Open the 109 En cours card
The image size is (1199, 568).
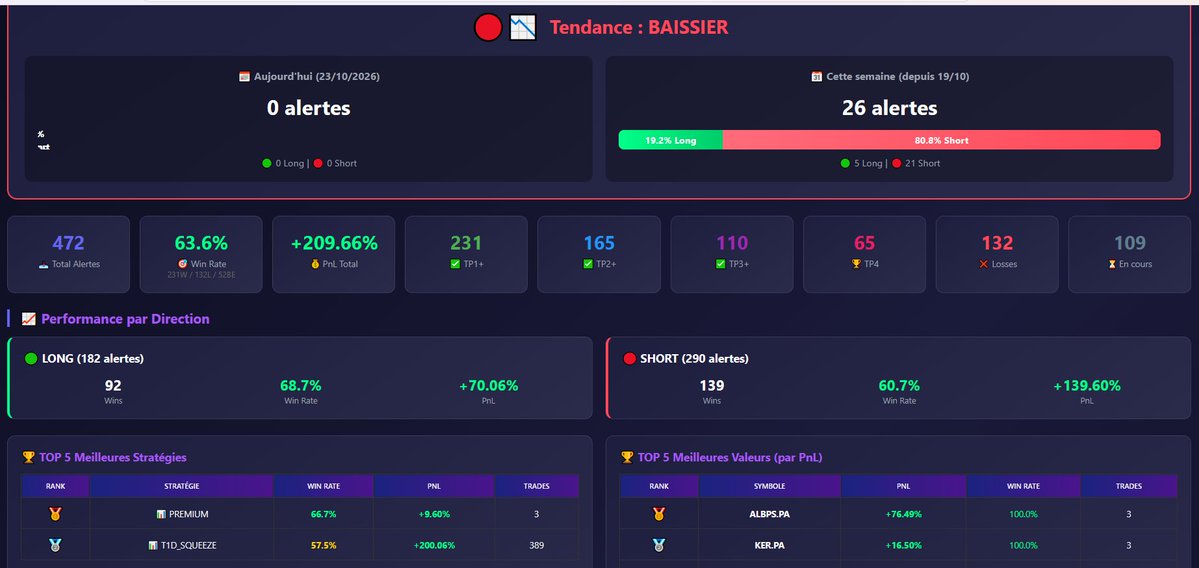point(1129,254)
